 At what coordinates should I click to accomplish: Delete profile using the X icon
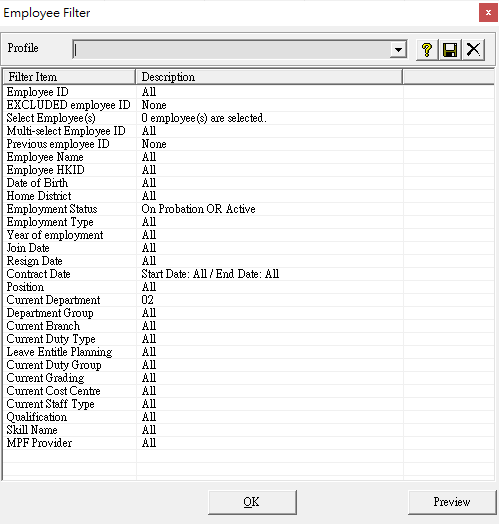[x=473, y=50]
